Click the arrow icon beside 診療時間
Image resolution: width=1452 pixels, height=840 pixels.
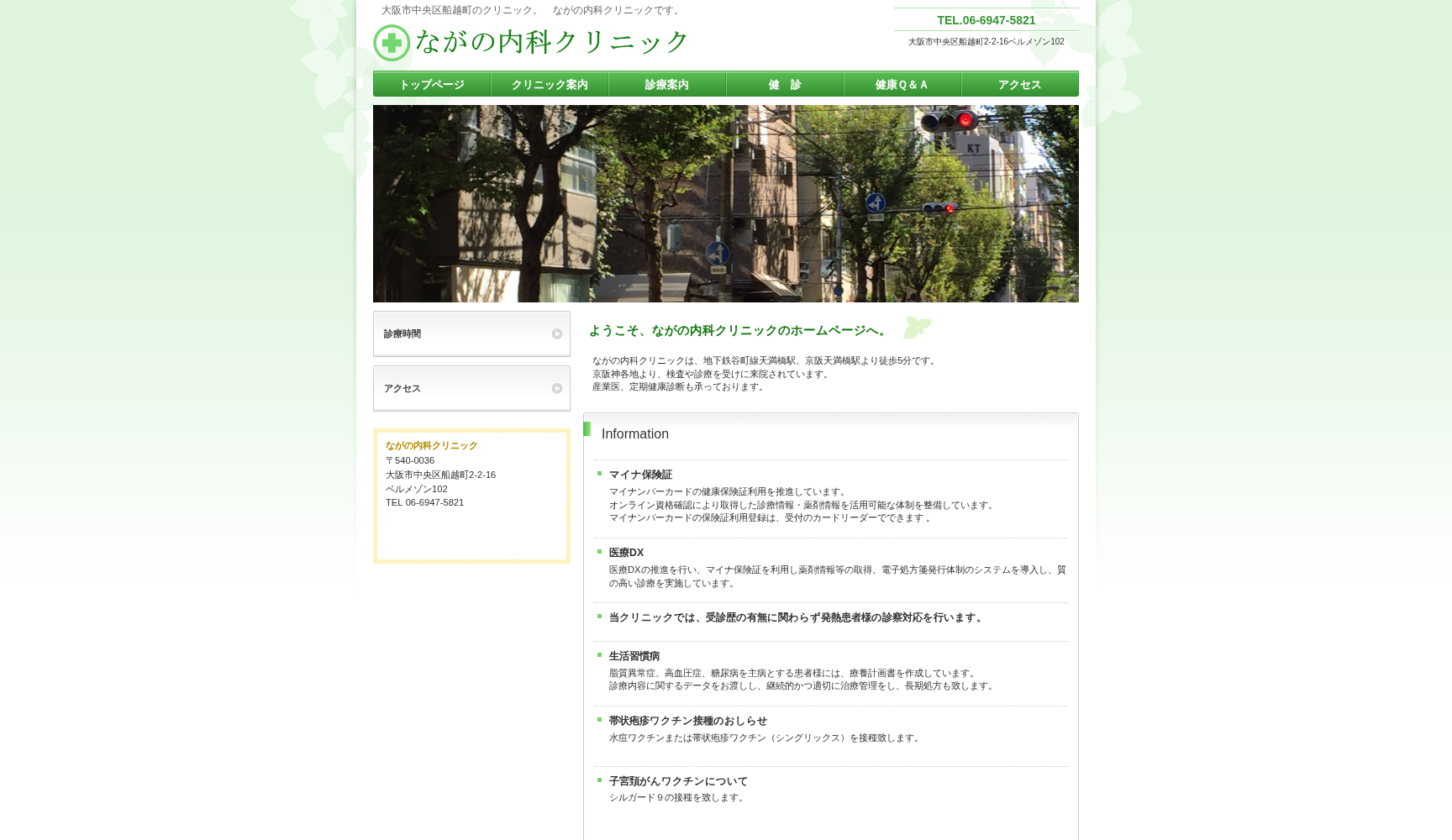click(x=557, y=333)
